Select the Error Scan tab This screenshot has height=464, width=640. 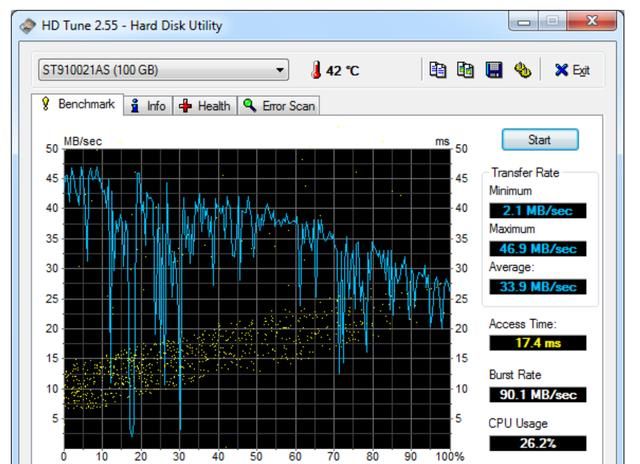pos(279,105)
